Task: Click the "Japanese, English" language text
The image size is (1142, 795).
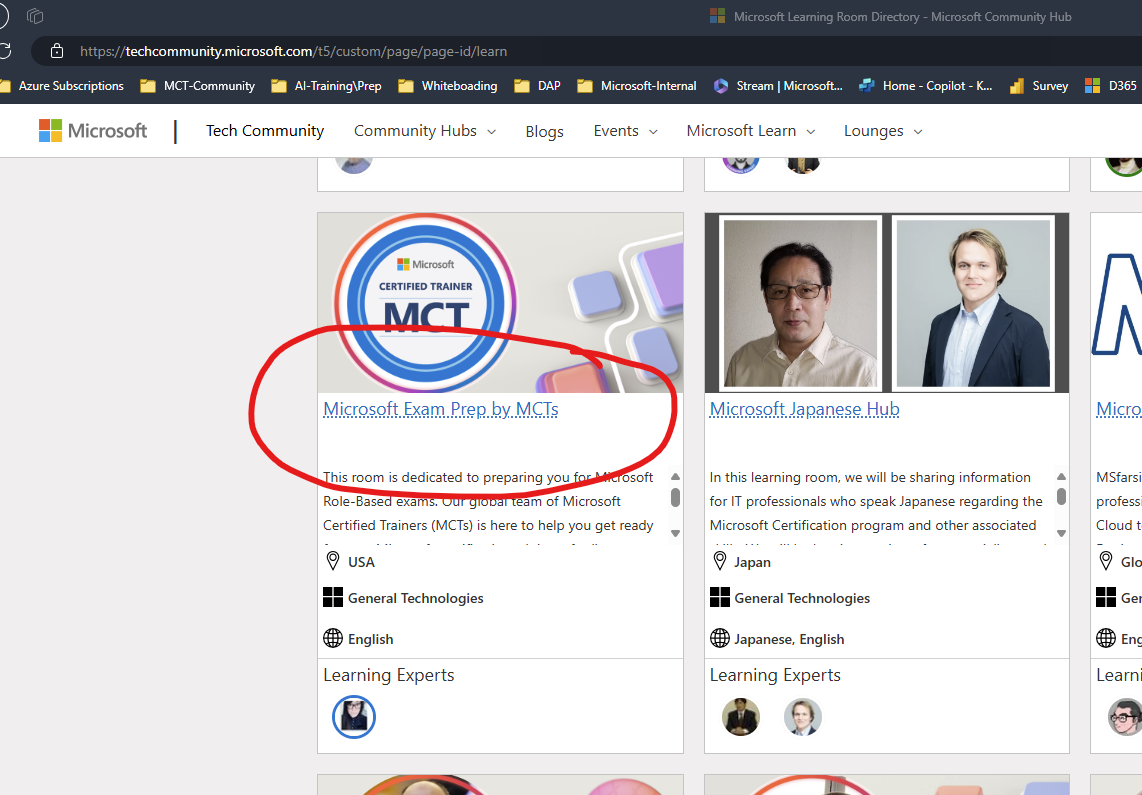Action: pyautogui.click(x=789, y=639)
